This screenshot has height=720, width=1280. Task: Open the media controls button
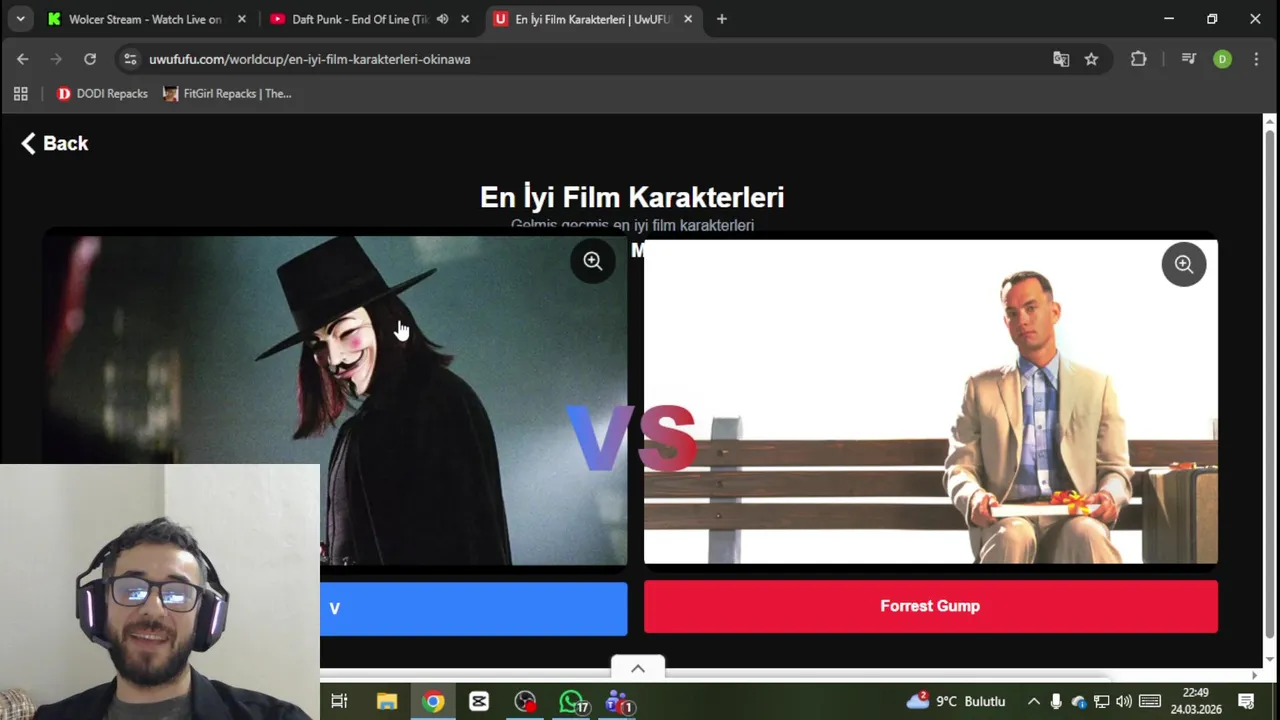1189,59
